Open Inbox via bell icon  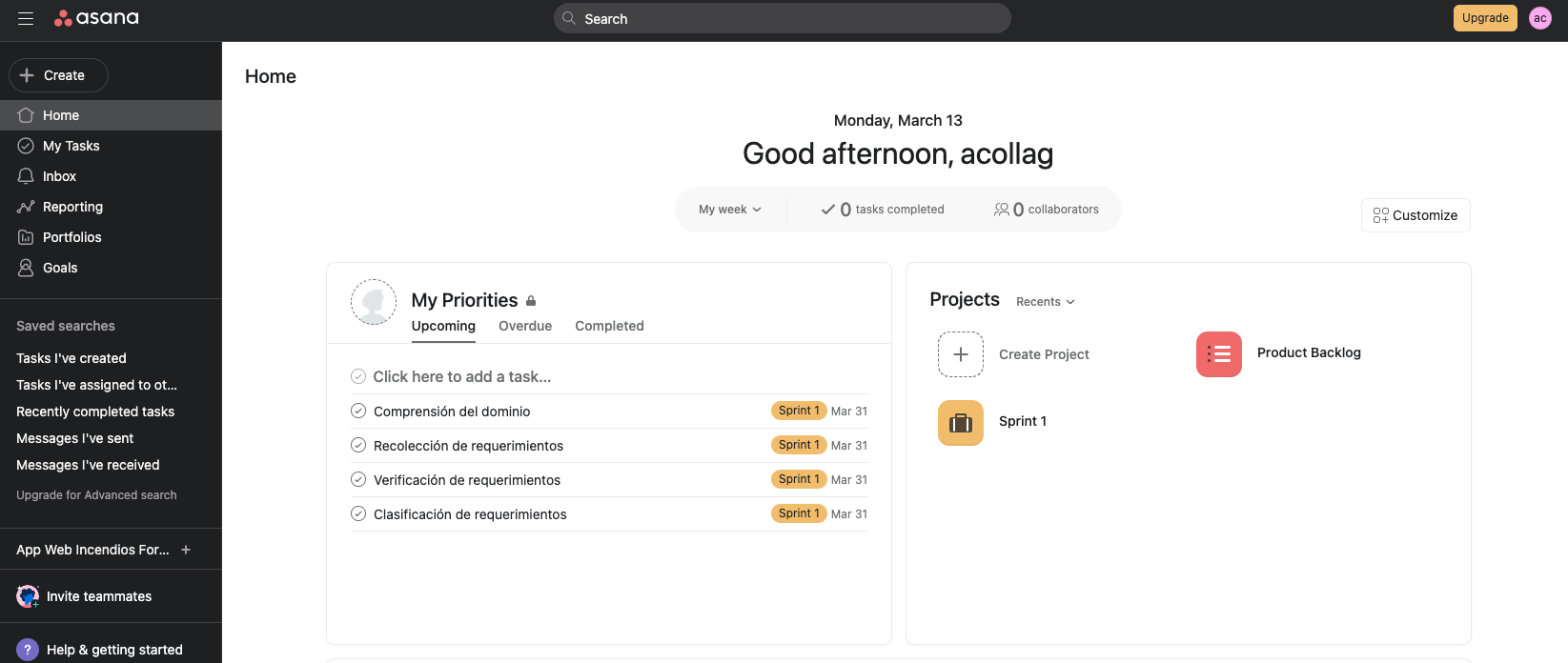pos(26,176)
